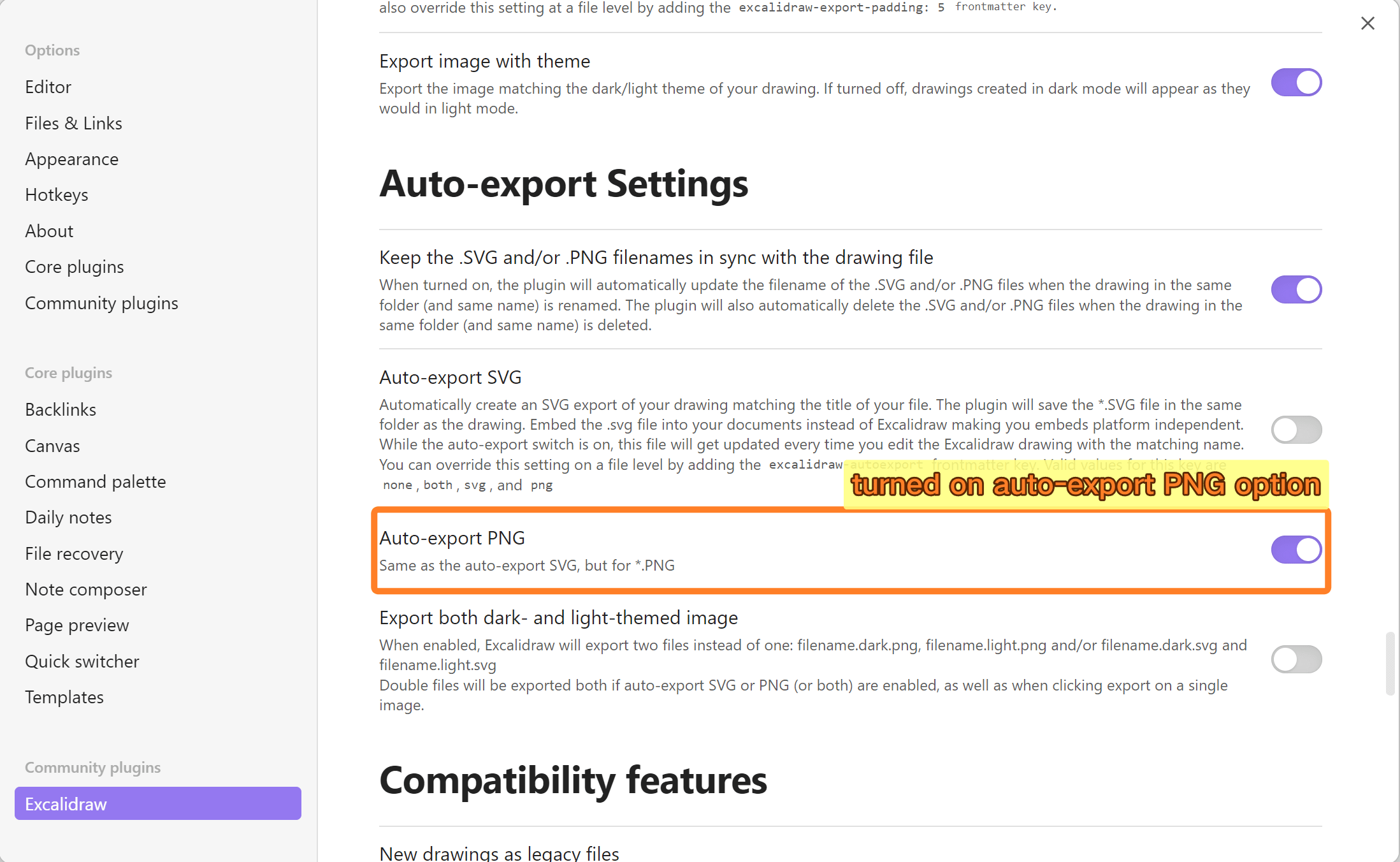Open the Core plugins settings
Image resolution: width=1400 pixels, height=862 pixels.
pyautogui.click(x=75, y=267)
